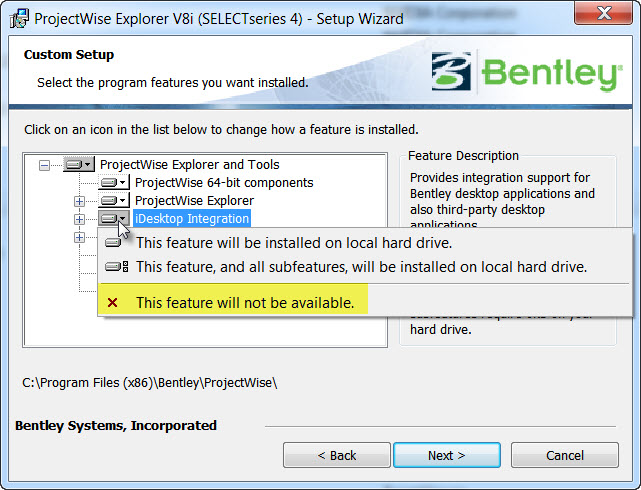Select the ProjectWise 64-bit components label
The width and height of the screenshot is (641, 490).
224,183
